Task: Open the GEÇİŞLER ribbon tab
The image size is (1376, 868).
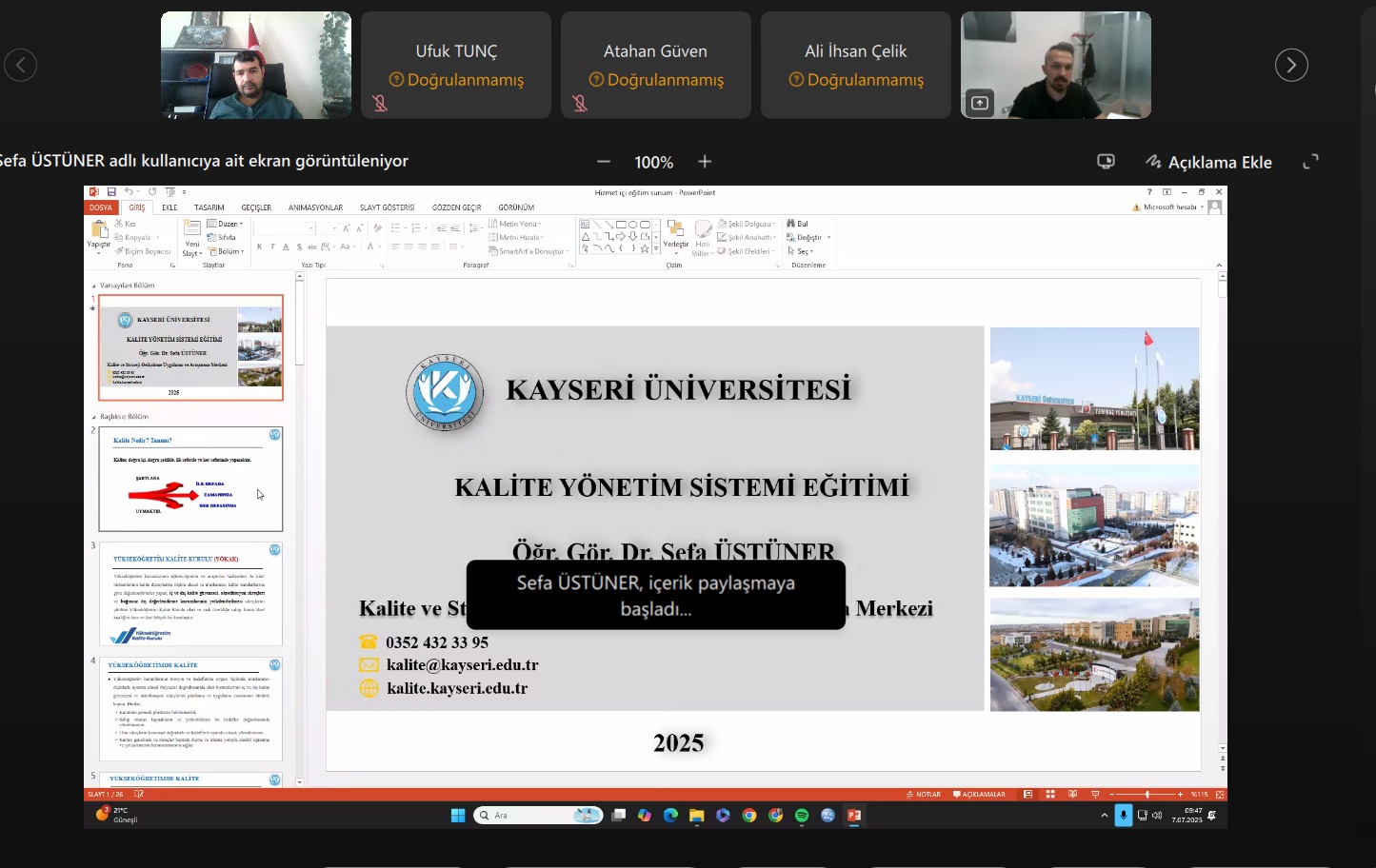Action: pyautogui.click(x=256, y=207)
